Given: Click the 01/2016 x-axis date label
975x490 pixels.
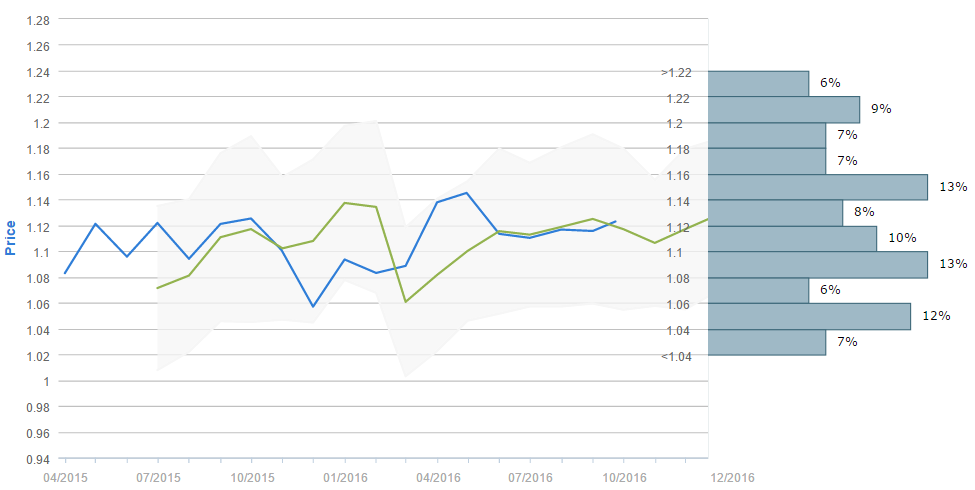Looking at the screenshot, I should 343,478.
